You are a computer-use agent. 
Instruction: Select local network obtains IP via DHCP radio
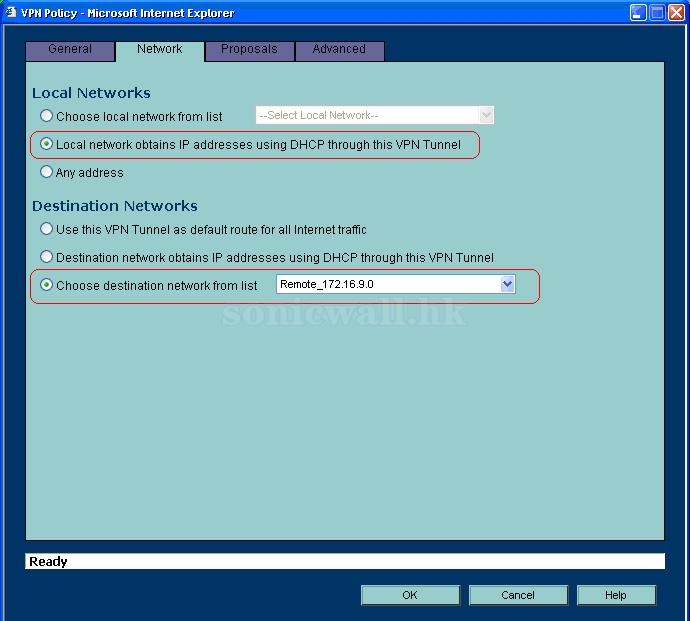(46, 144)
